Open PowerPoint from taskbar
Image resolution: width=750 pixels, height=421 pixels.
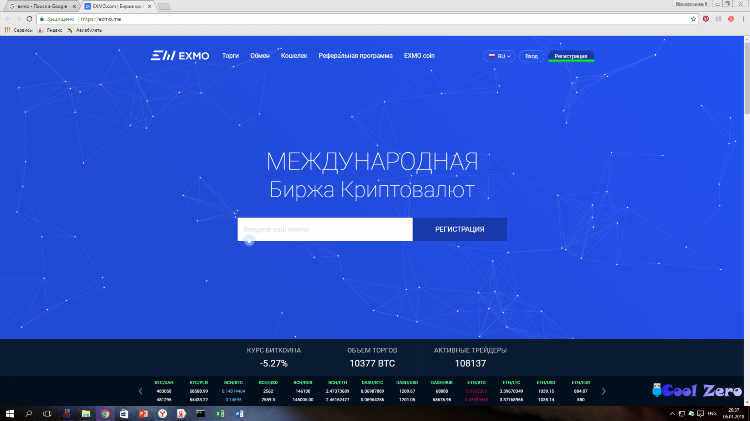(x=143, y=413)
